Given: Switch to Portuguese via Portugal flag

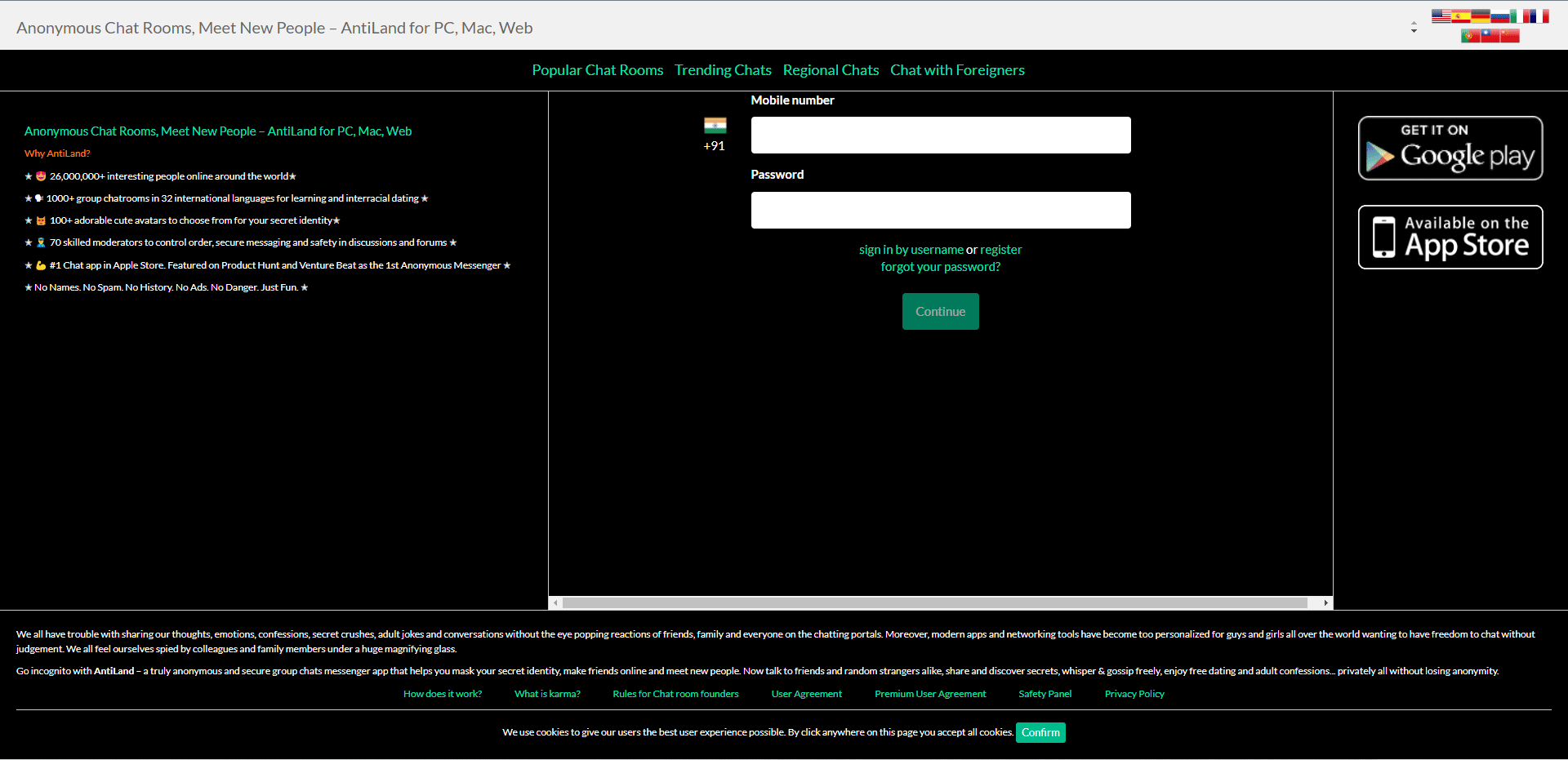Looking at the screenshot, I should (1471, 35).
